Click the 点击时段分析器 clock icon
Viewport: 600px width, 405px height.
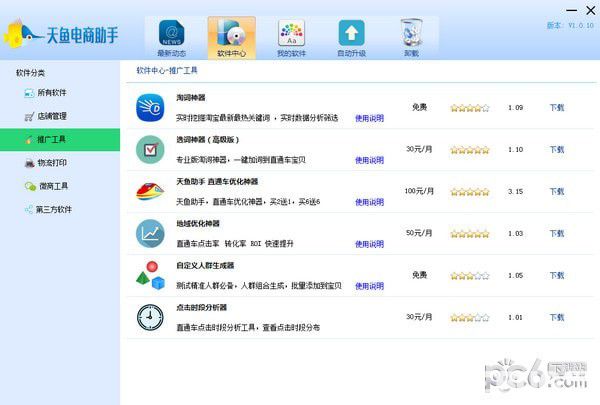pyautogui.click(x=150, y=317)
